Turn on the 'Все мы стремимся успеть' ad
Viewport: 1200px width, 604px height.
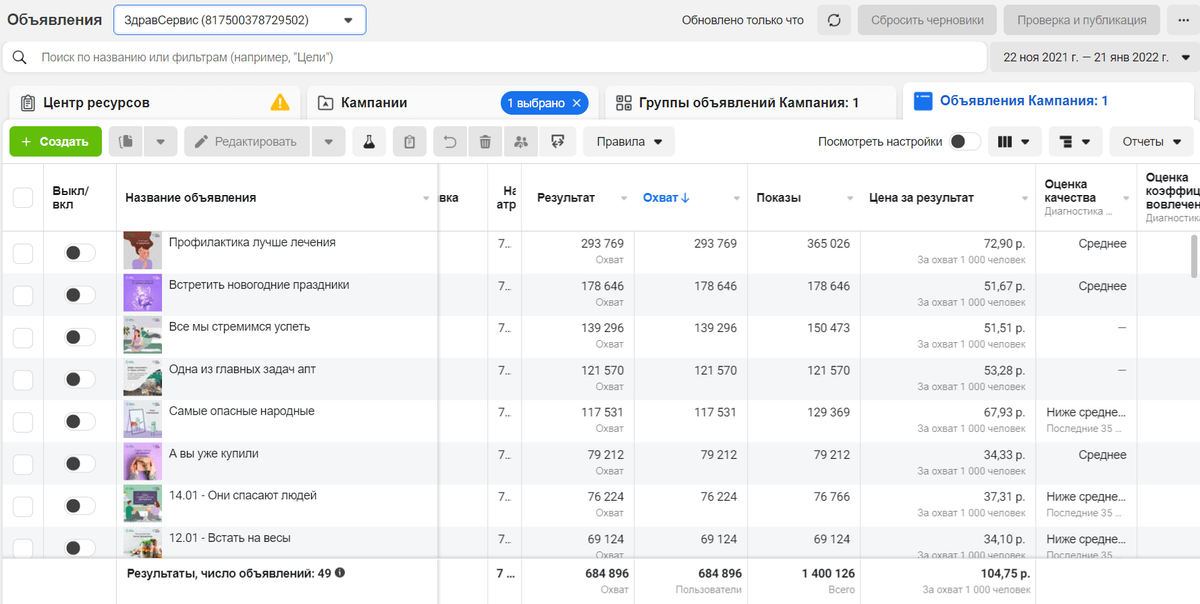[80, 337]
